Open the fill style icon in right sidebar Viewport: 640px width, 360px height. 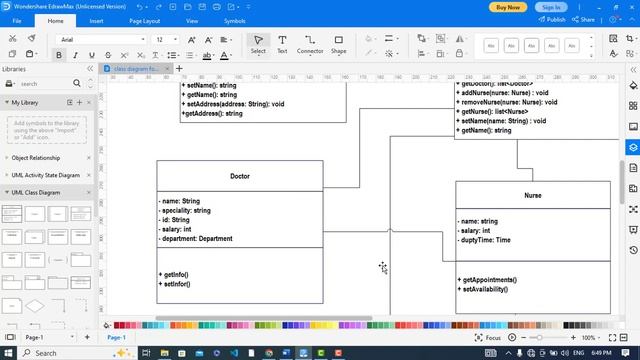point(633,85)
